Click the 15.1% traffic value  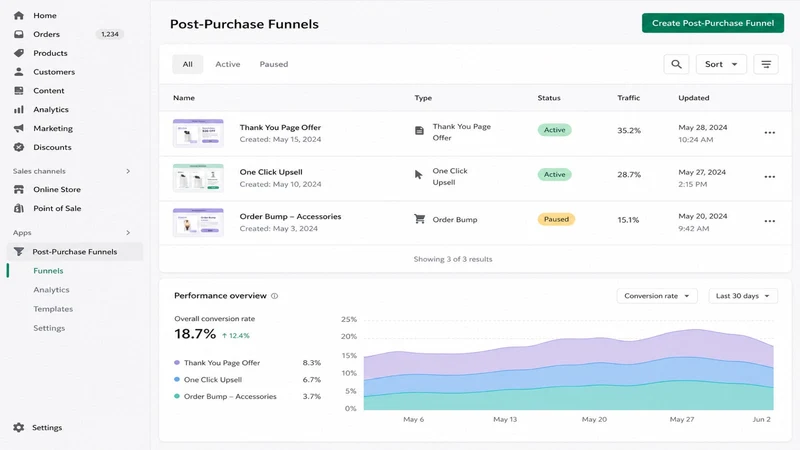628,220
